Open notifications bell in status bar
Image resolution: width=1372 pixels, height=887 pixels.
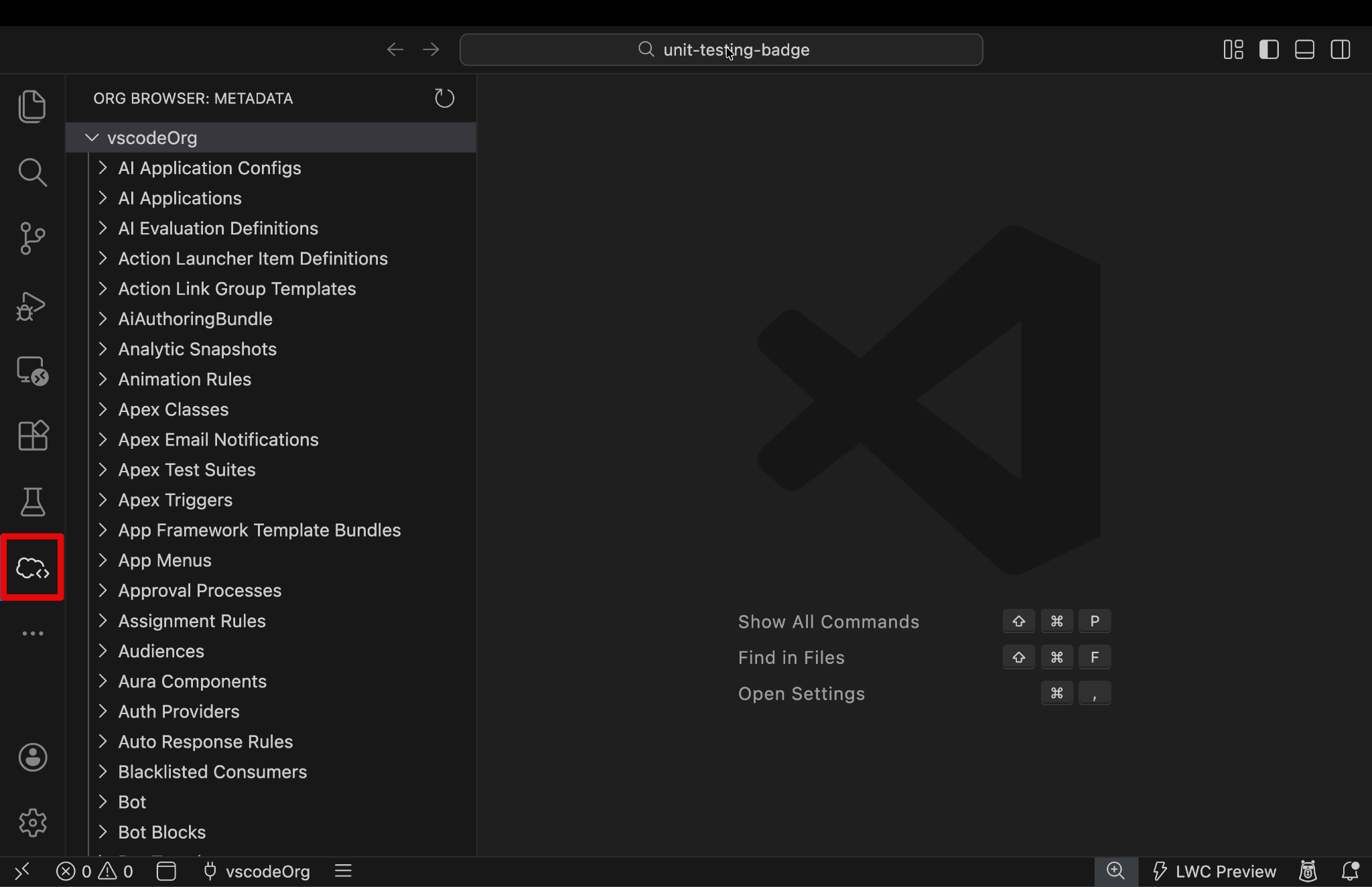(x=1350, y=871)
